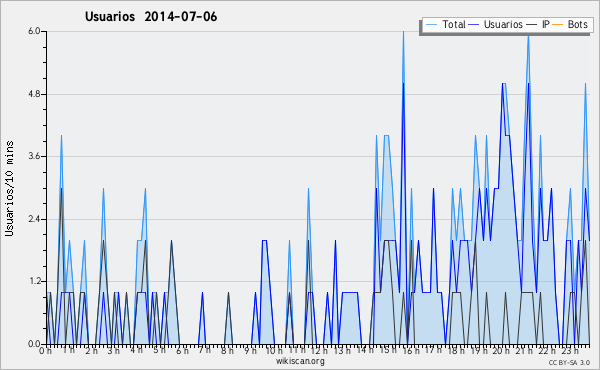Screen dimensions: 600x370
Task: Click the '3 h' x-axis label
Action: (x=114, y=350)
